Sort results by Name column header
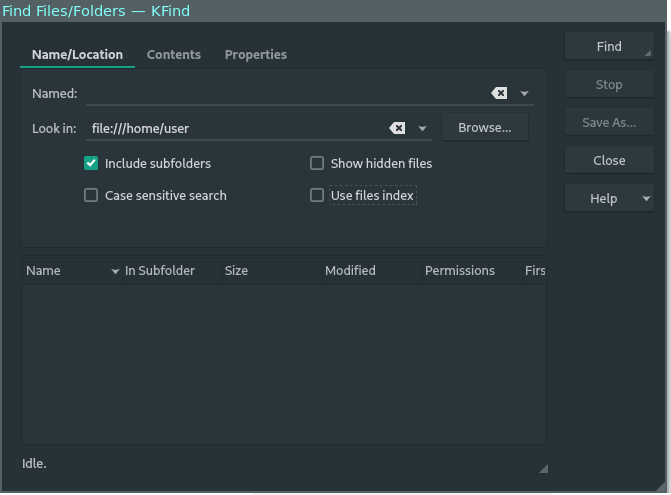Image resolution: width=671 pixels, height=495 pixels. [x=60, y=271]
